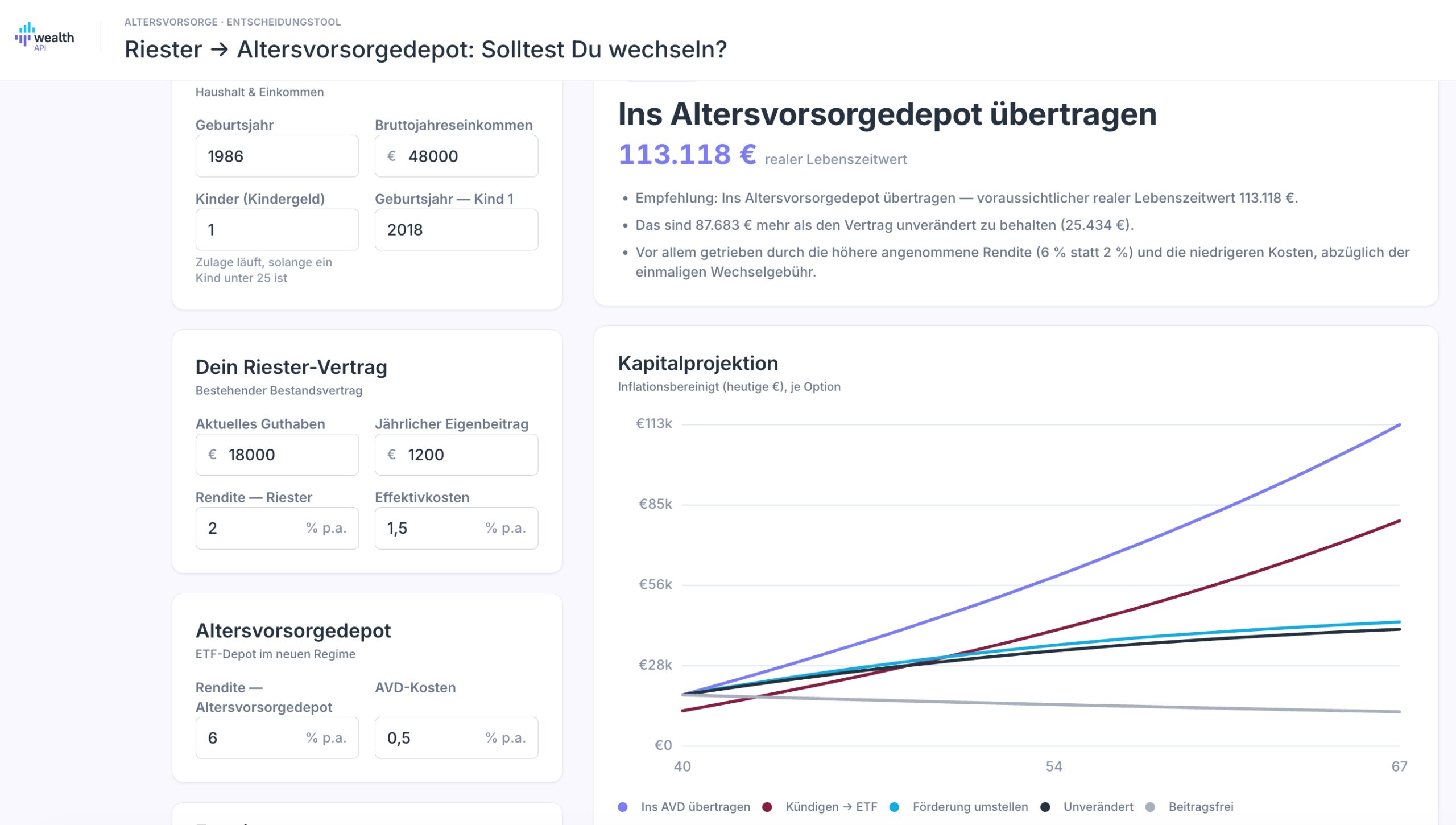The width and height of the screenshot is (1456, 825).
Task: Toggle the Unverändert legend label
Action: click(1098, 807)
